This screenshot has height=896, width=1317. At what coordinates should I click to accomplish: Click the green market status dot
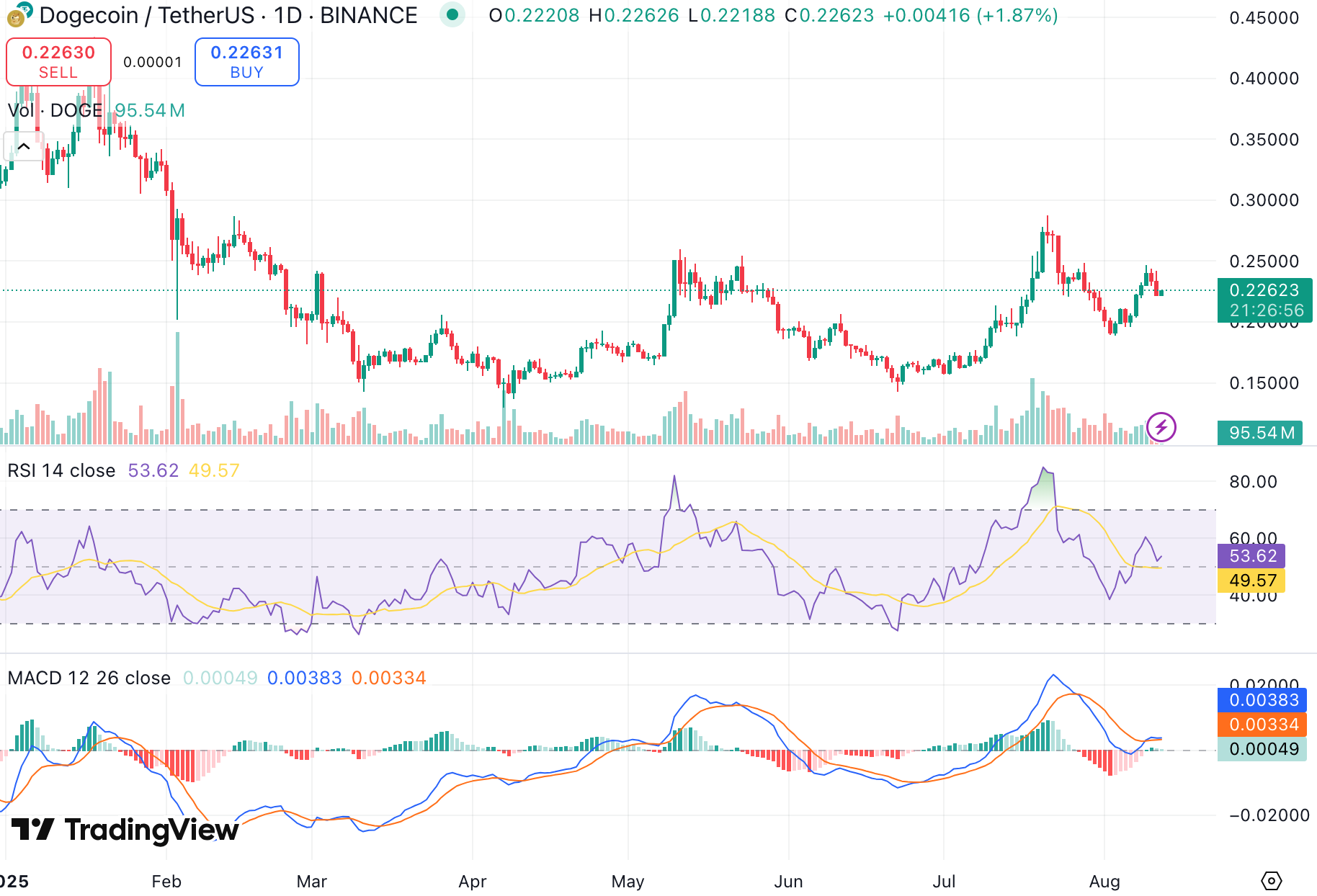452,14
